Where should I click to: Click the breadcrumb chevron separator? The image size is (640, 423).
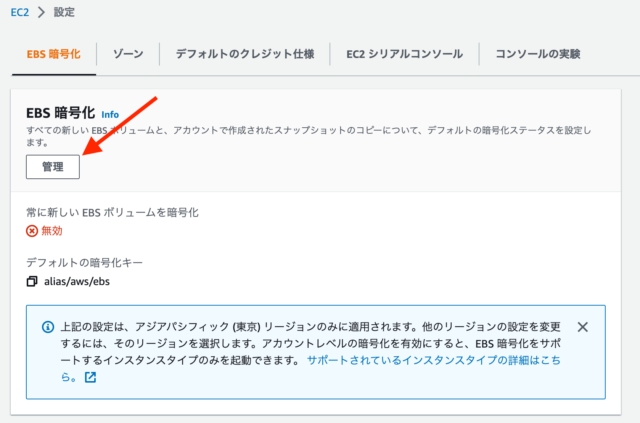pos(41,12)
